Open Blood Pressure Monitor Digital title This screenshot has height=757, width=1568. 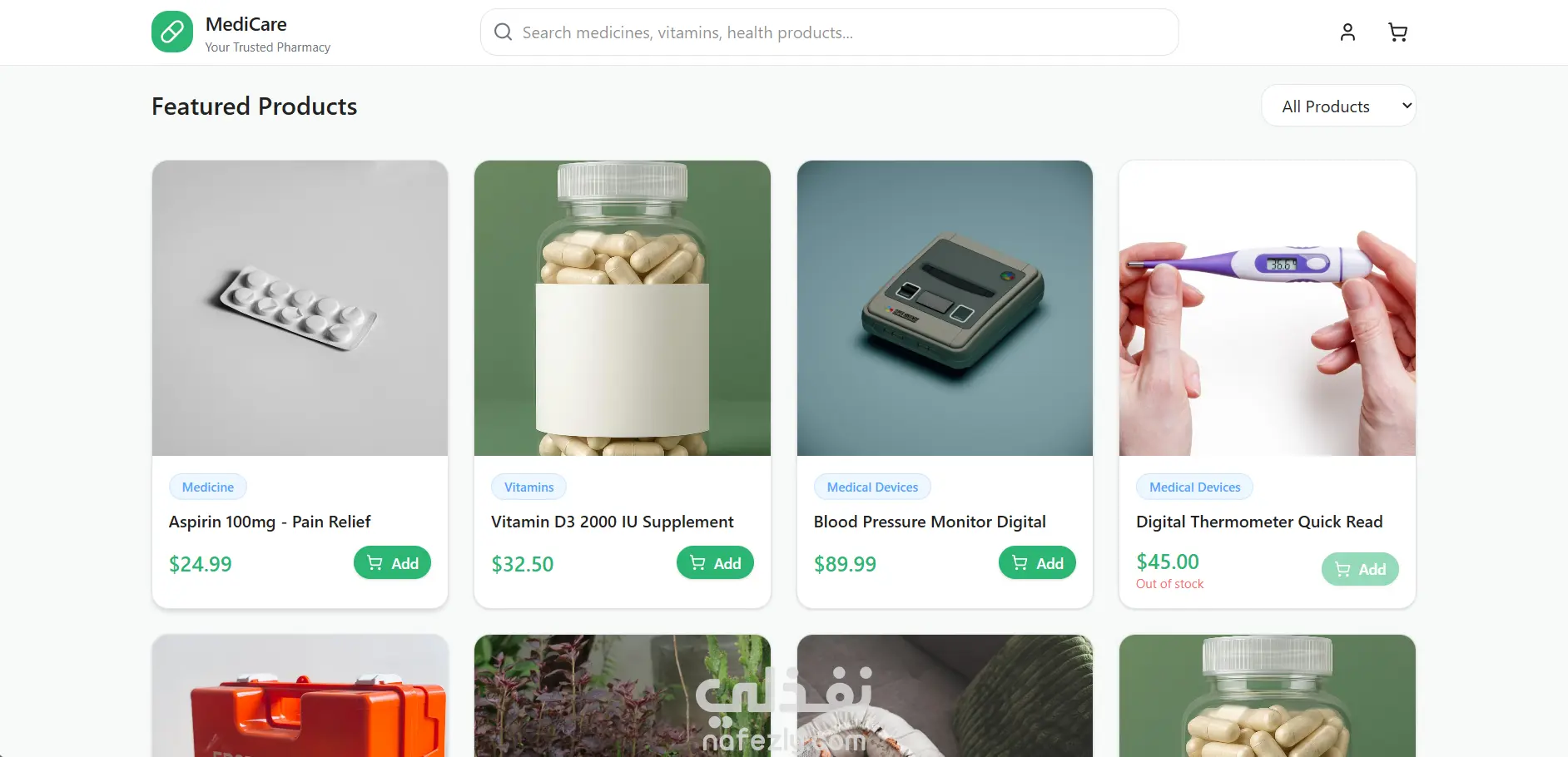pos(930,522)
